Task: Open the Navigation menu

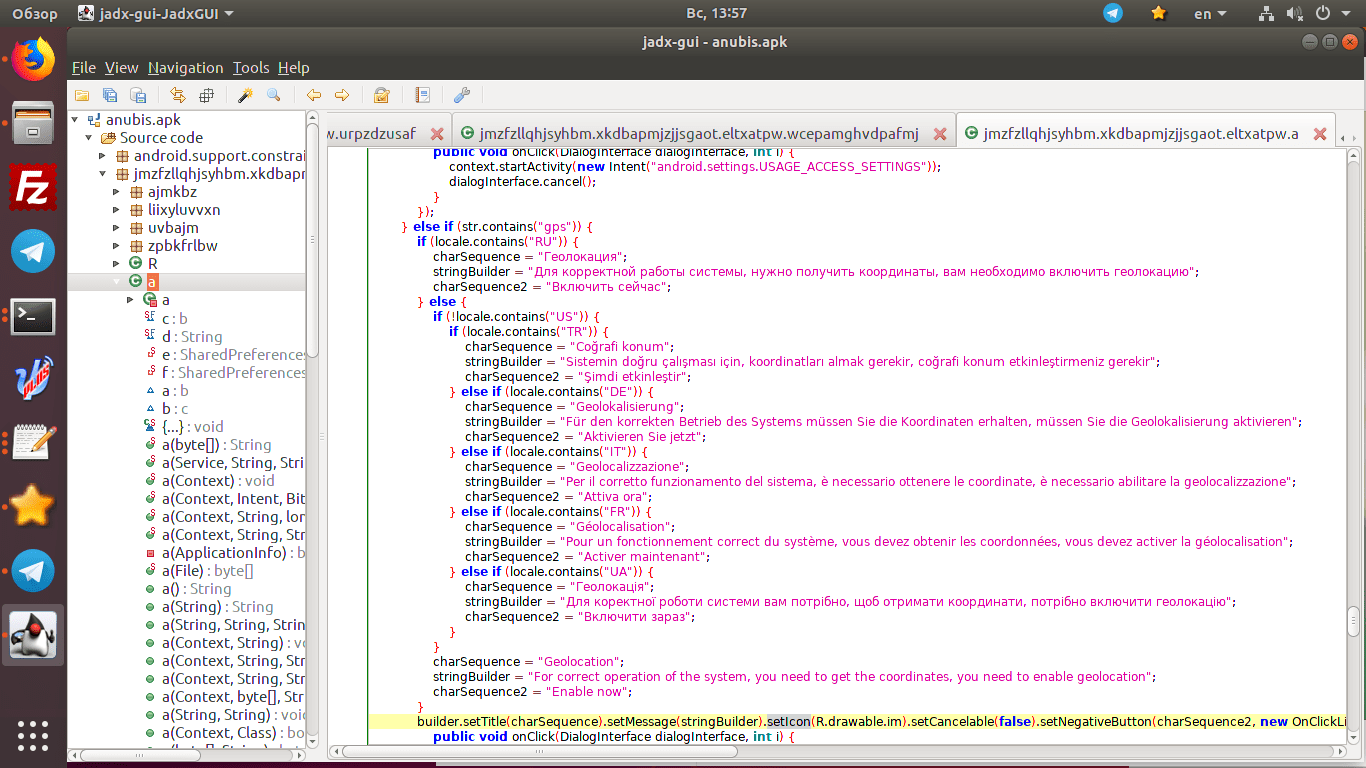Action: coord(185,68)
